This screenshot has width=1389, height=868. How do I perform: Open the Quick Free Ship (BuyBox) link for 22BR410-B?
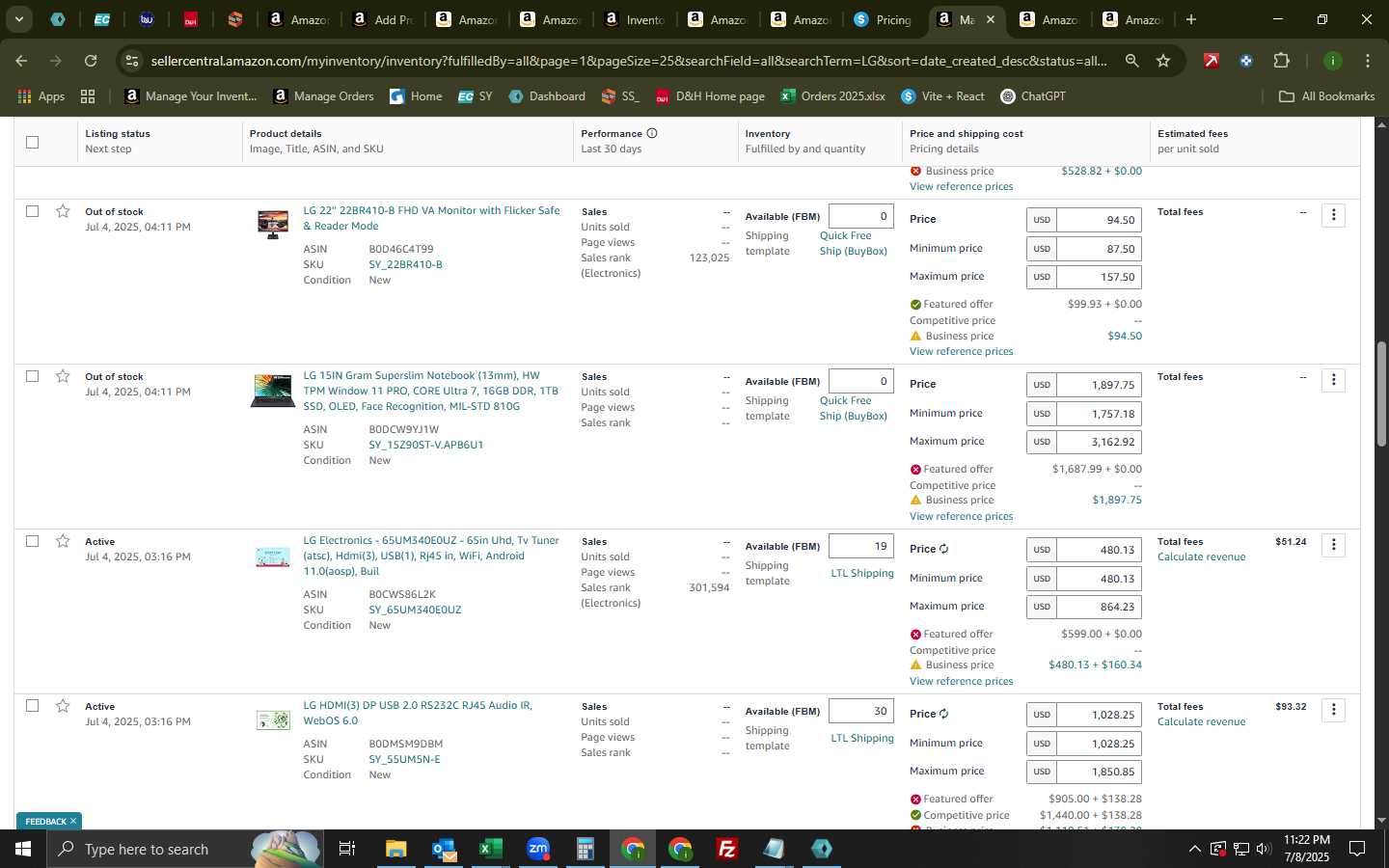pos(853,243)
